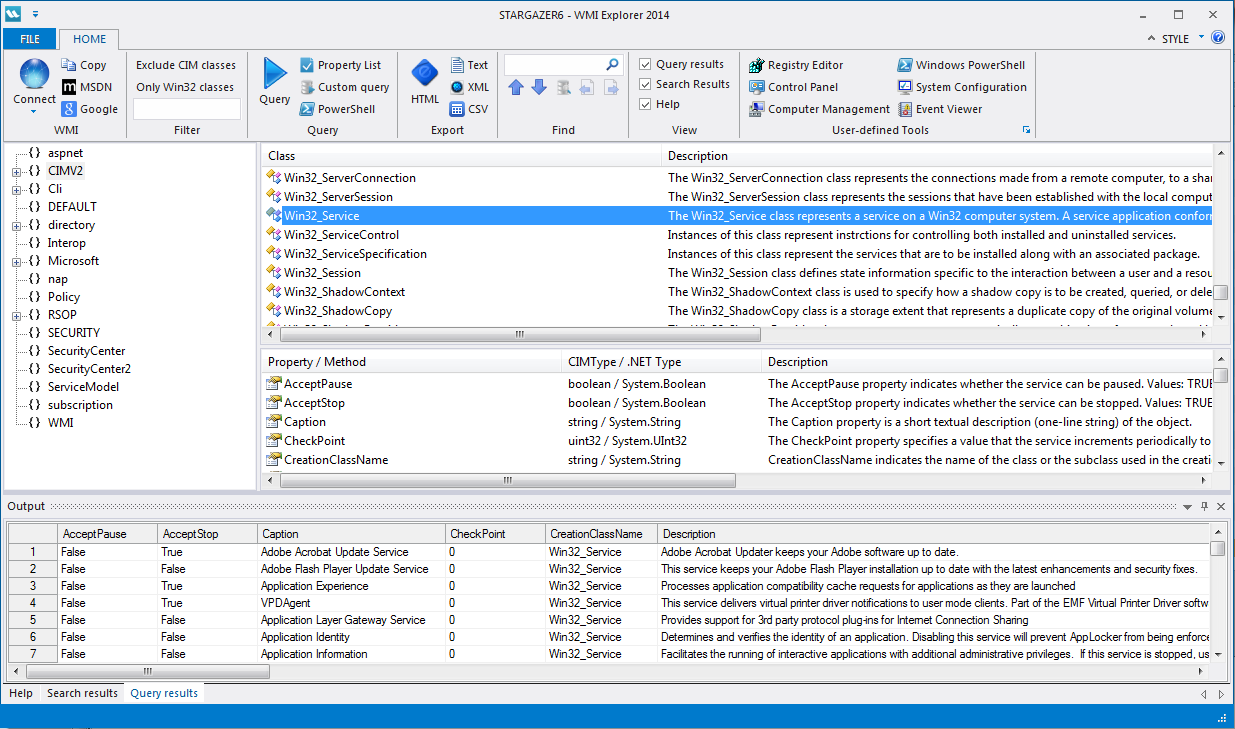The image size is (1235, 729).
Task: Select output row 4 VPDAgent
Action: click(610, 603)
